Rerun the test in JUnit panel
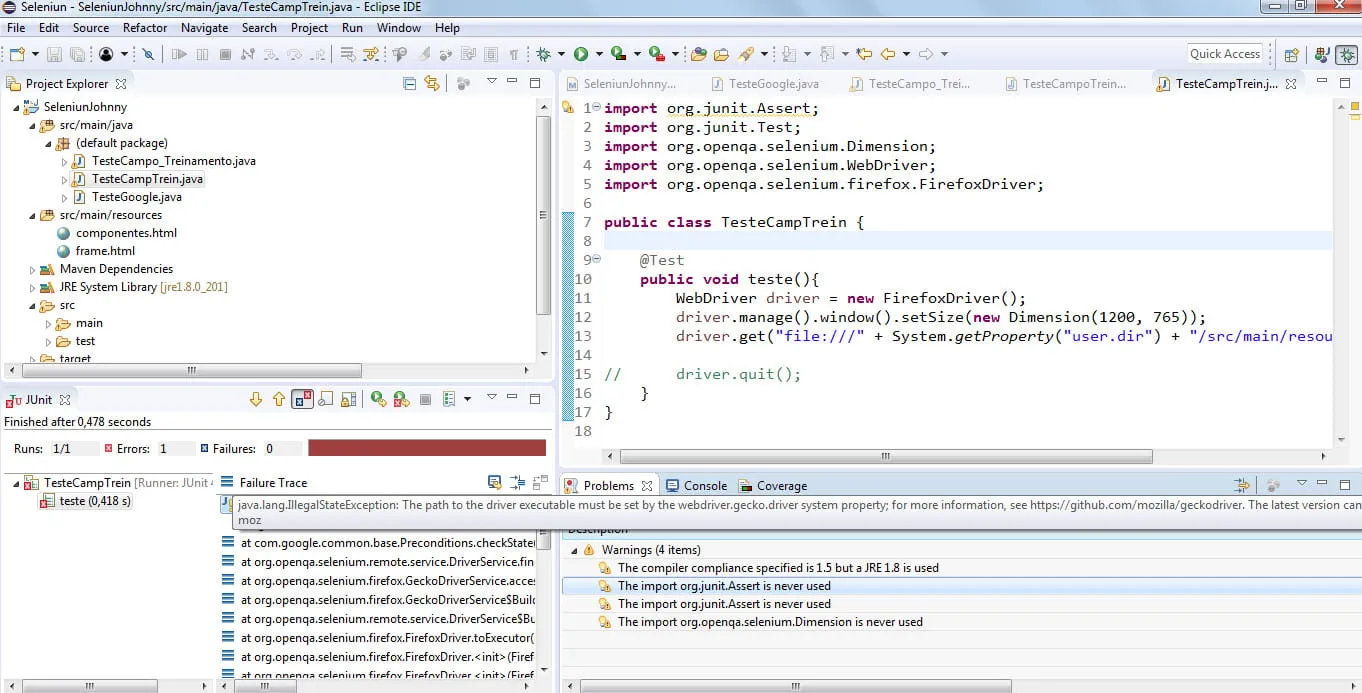 pyautogui.click(x=378, y=400)
